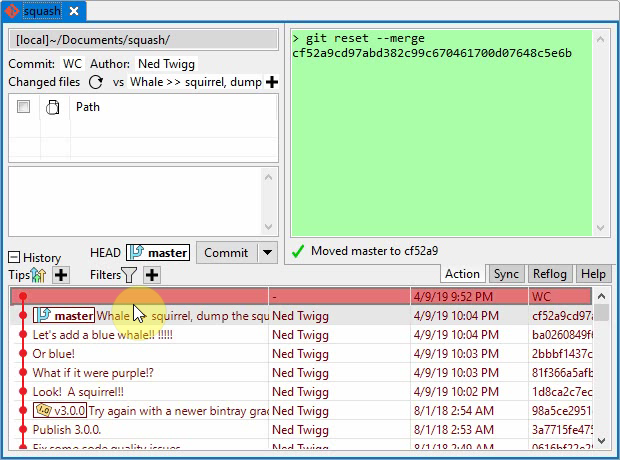Click the v3.0.0 tag icon

[43, 410]
